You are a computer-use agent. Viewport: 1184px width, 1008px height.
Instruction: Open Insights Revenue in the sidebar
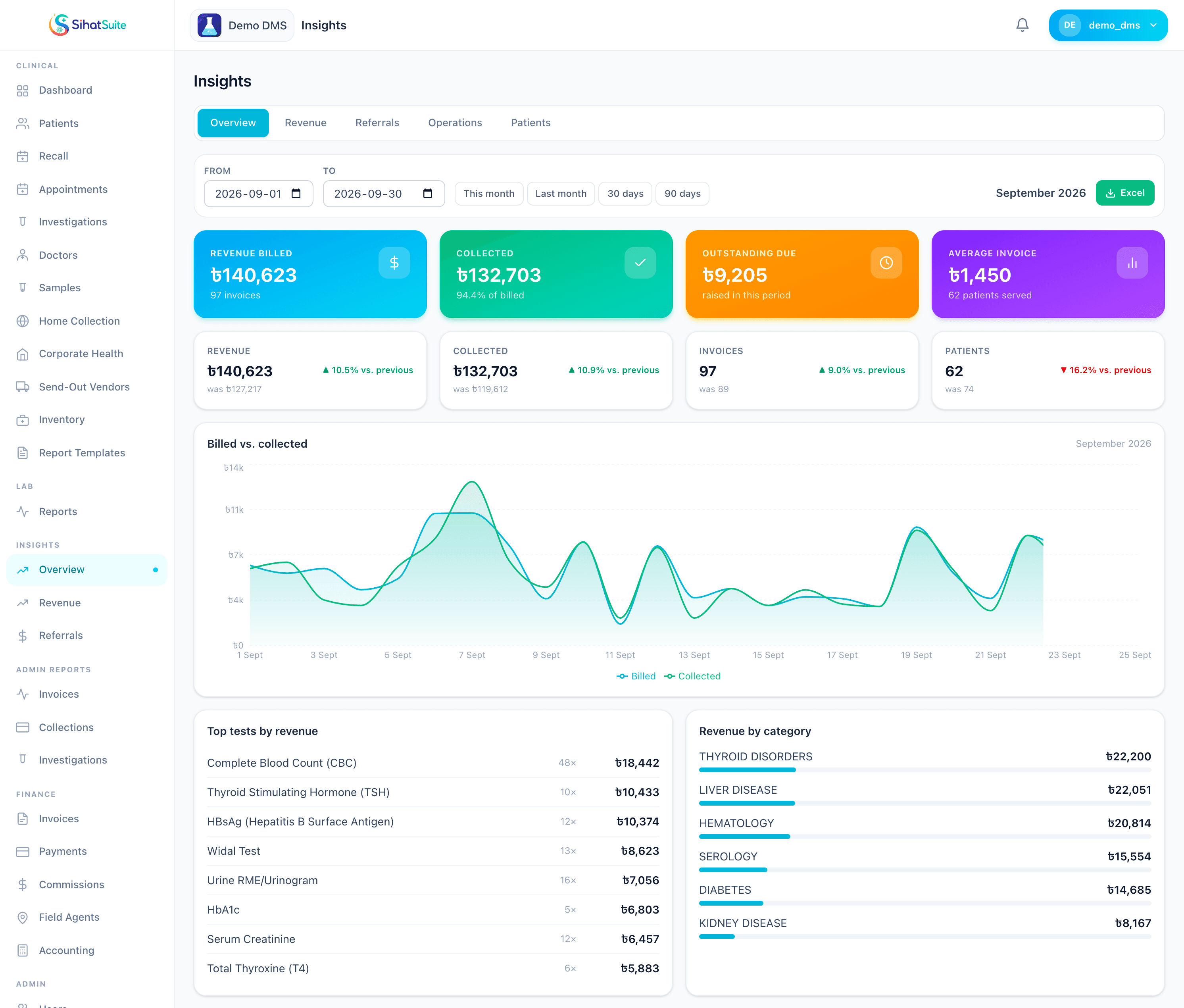[x=87, y=603]
